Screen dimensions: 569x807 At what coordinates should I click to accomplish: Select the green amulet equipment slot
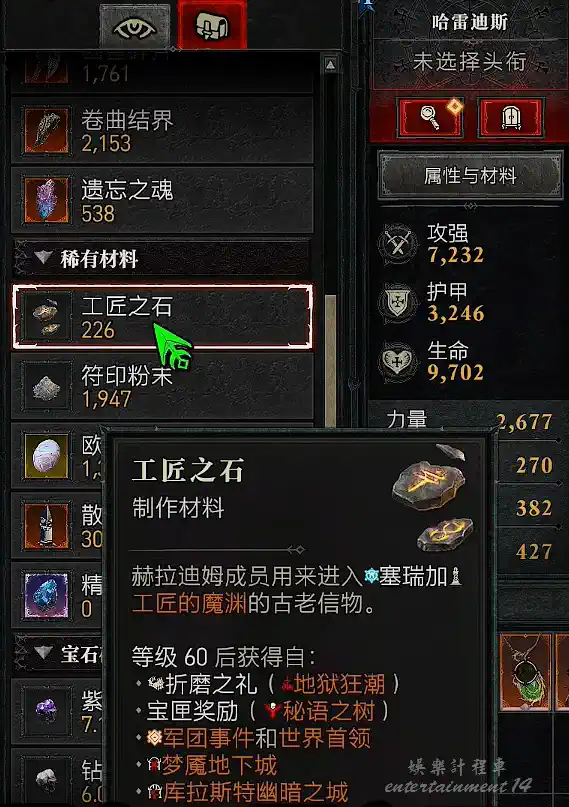[x=525, y=672]
